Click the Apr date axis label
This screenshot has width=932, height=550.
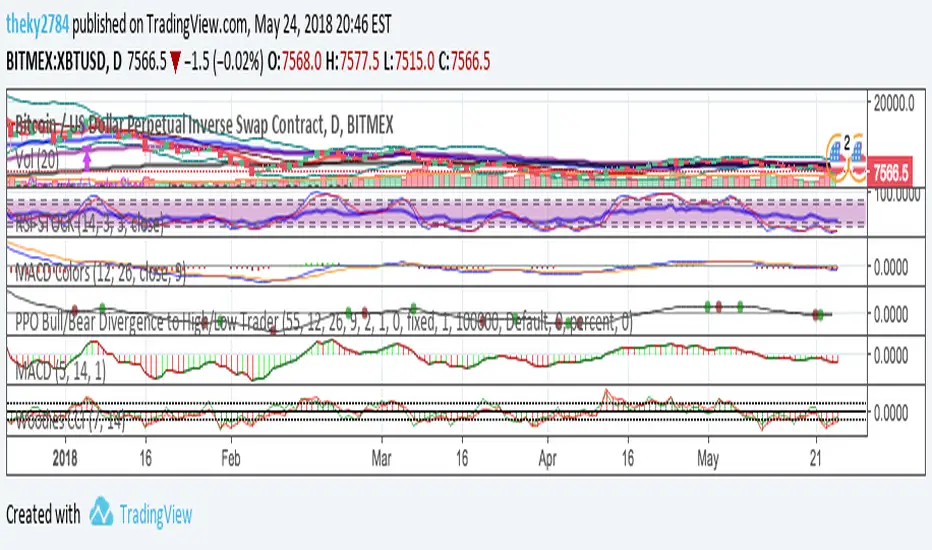pyautogui.click(x=547, y=460)
